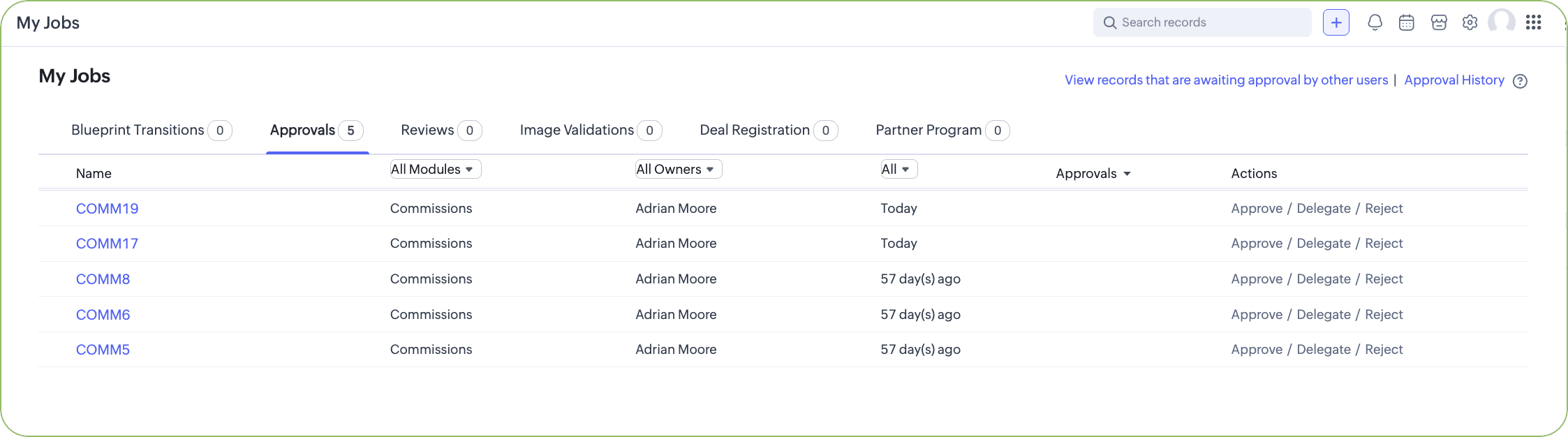Open the notifications bell icon
Image resolution: width=1568 pixels, height=437 pixels.
pyautogui.click(x=1375, y=22)
